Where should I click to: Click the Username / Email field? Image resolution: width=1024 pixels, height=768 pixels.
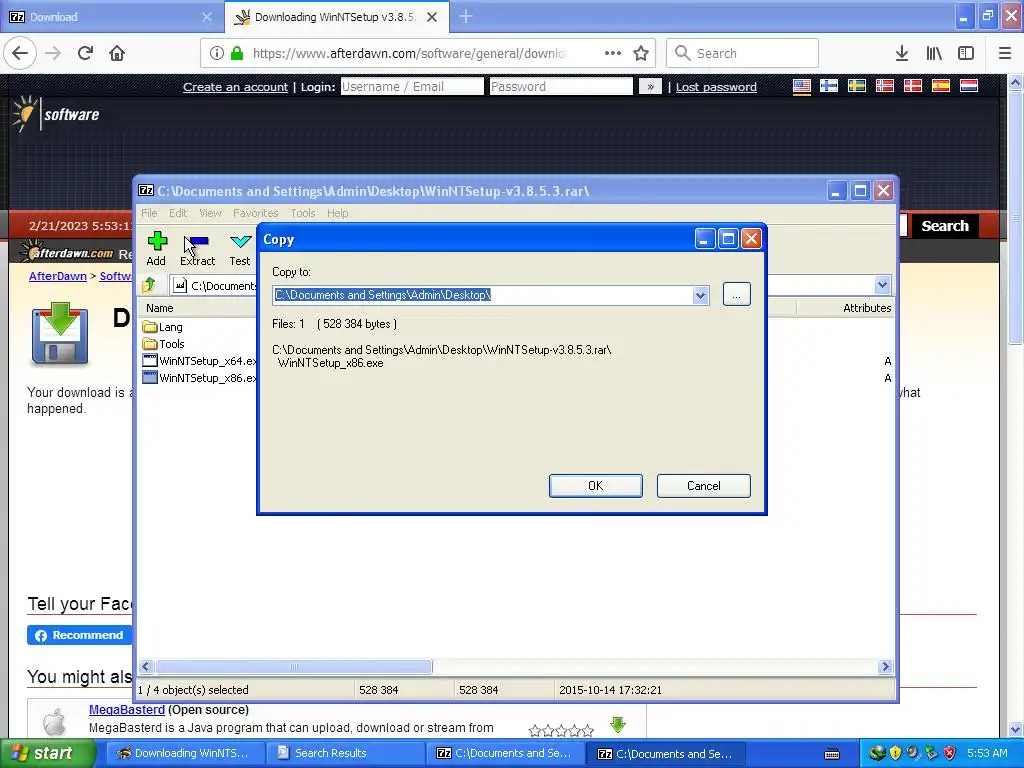412,86
